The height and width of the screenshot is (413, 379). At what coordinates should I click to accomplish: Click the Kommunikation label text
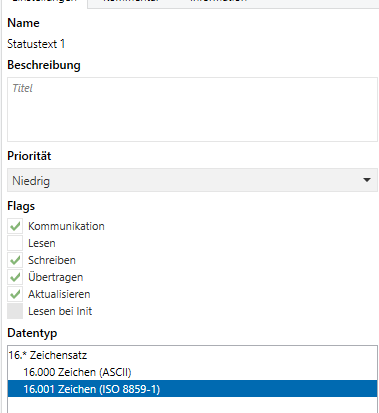tap(66, 226)
